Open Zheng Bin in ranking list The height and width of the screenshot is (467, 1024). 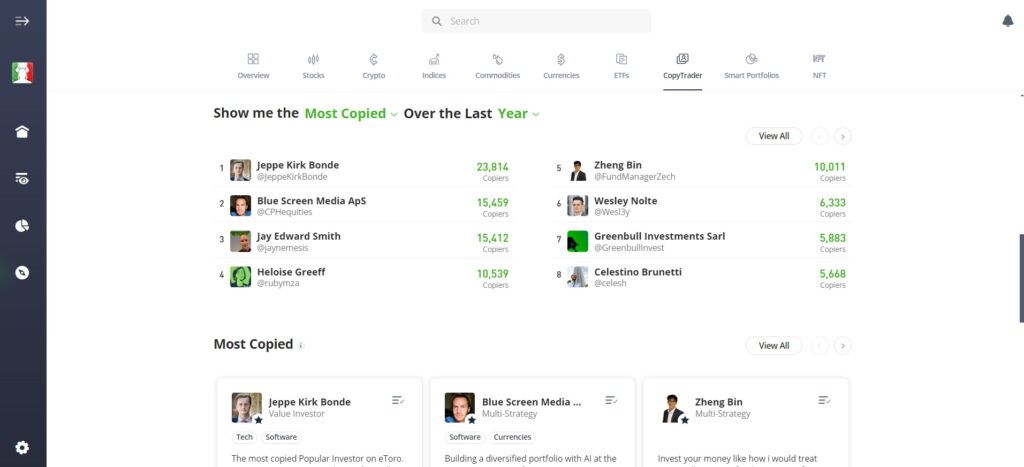[x=702, y=170]
